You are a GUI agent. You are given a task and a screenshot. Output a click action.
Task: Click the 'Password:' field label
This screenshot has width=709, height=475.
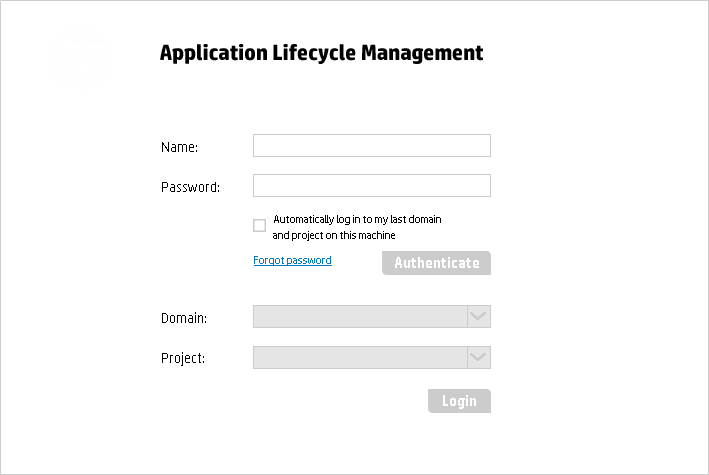(190, 187)
